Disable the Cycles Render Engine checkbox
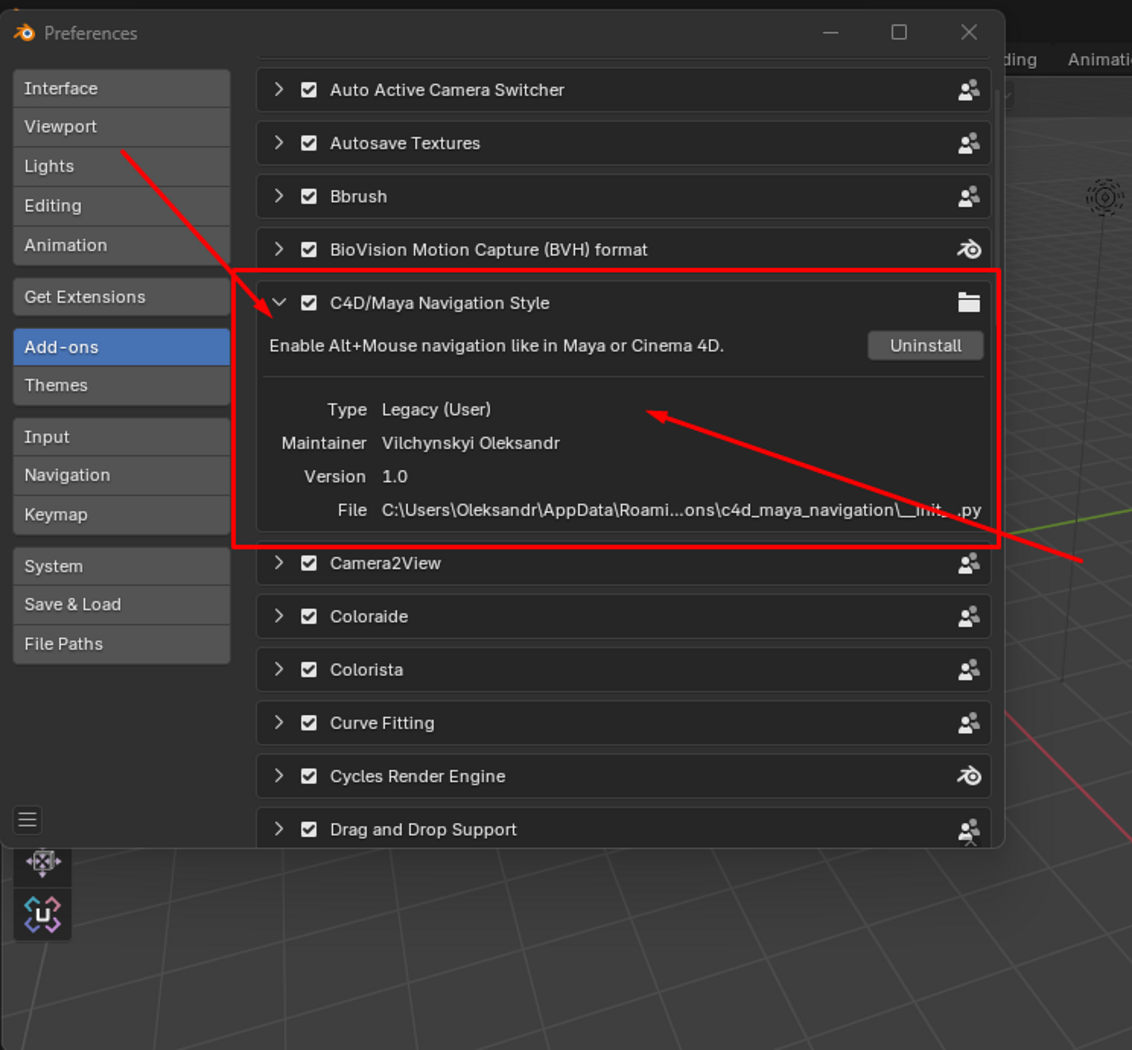 click(x=309, y=776)
